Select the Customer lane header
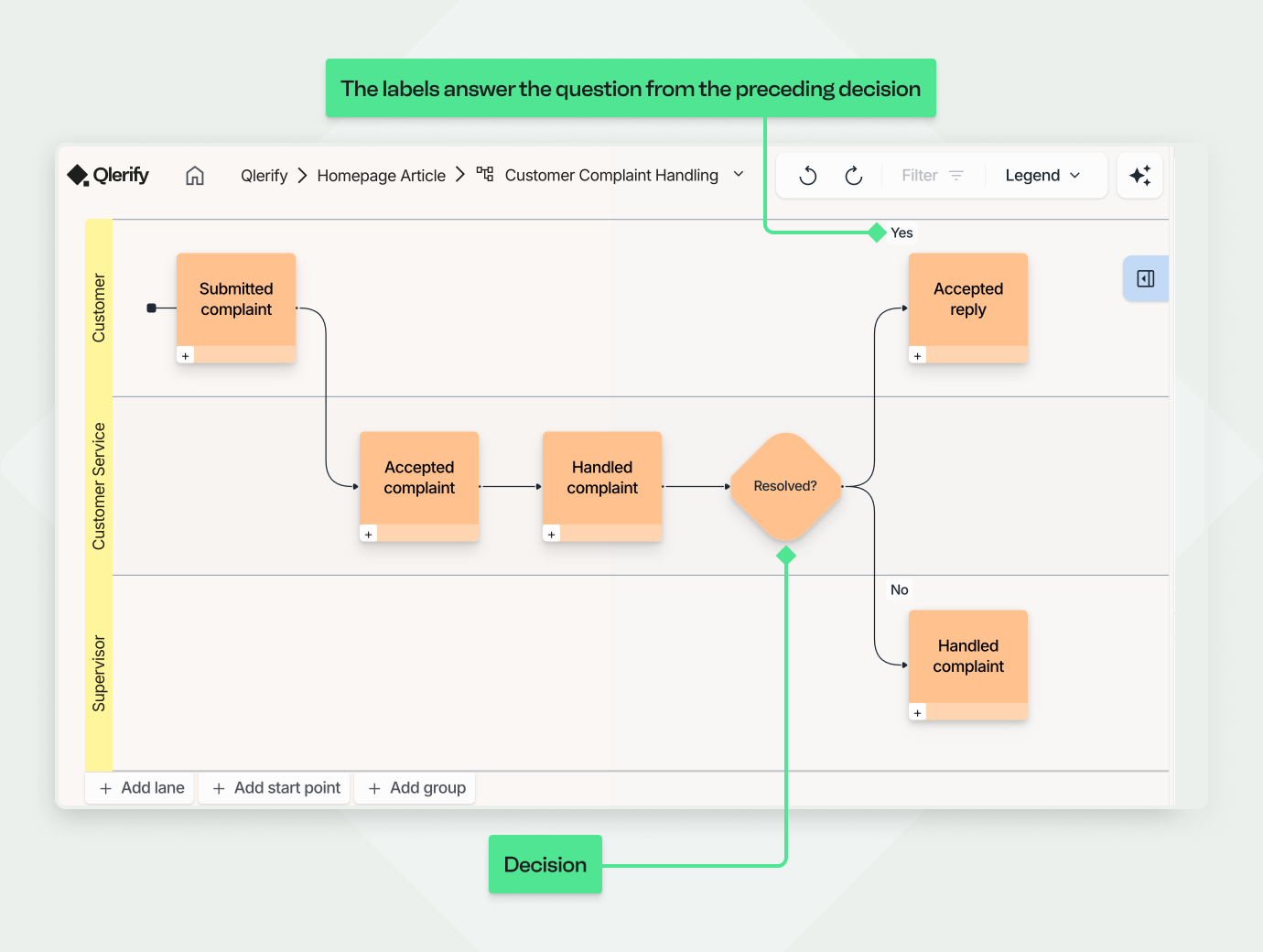 [99, 308]
